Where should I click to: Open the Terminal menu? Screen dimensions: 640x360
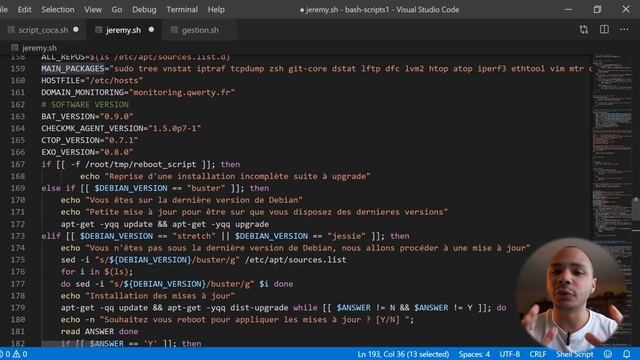point(182,9)
